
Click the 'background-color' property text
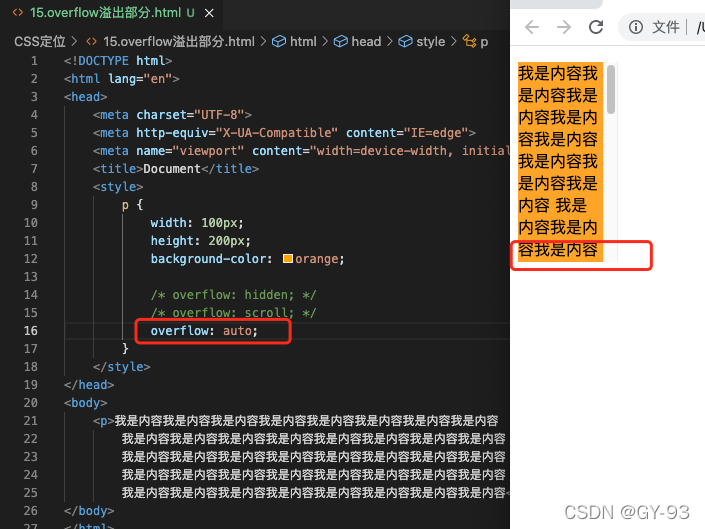tap(208, 259)
